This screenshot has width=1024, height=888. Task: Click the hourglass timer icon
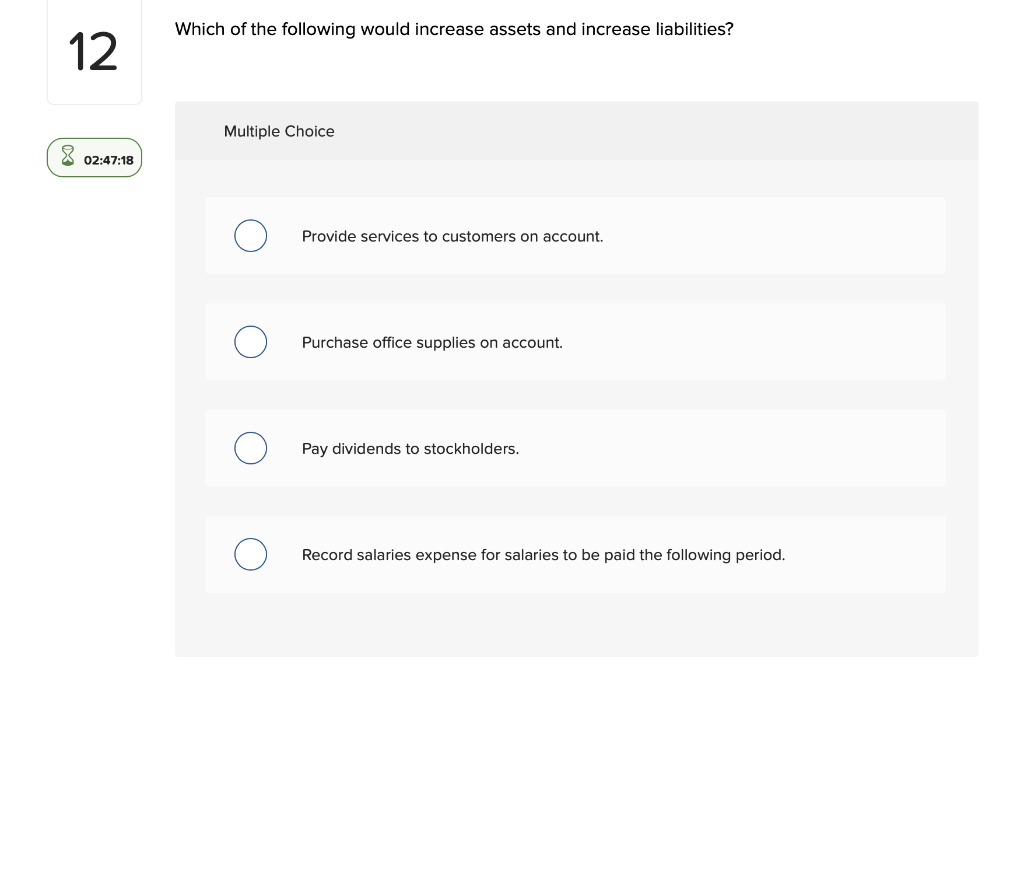(x=67, y=156)
